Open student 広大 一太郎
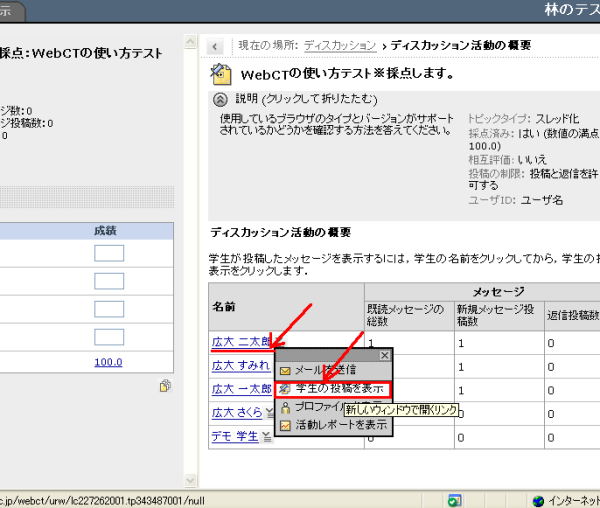Image resolution: width=600 pixels, height=508 pixels. [x=241, y=389]
